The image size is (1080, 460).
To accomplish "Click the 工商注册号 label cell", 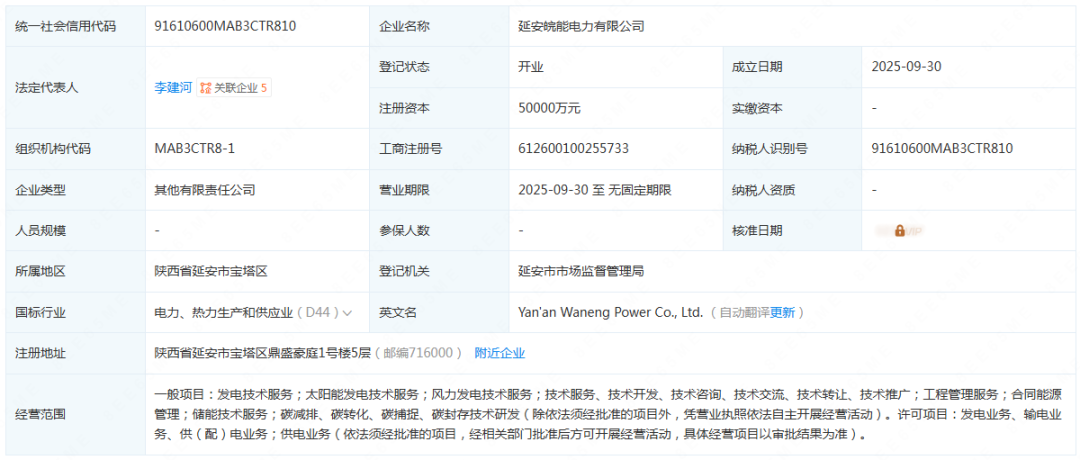I will click(439, 149).
